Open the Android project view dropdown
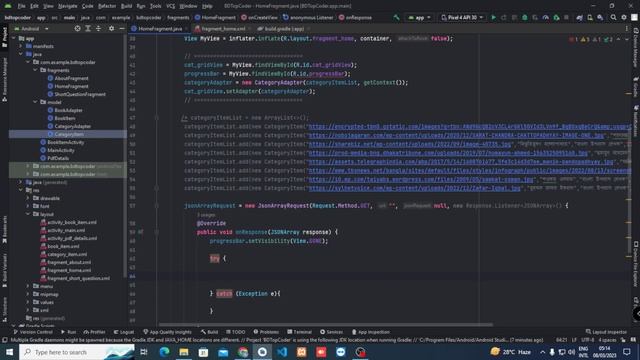The image size is (640, 360). (31, 29)
